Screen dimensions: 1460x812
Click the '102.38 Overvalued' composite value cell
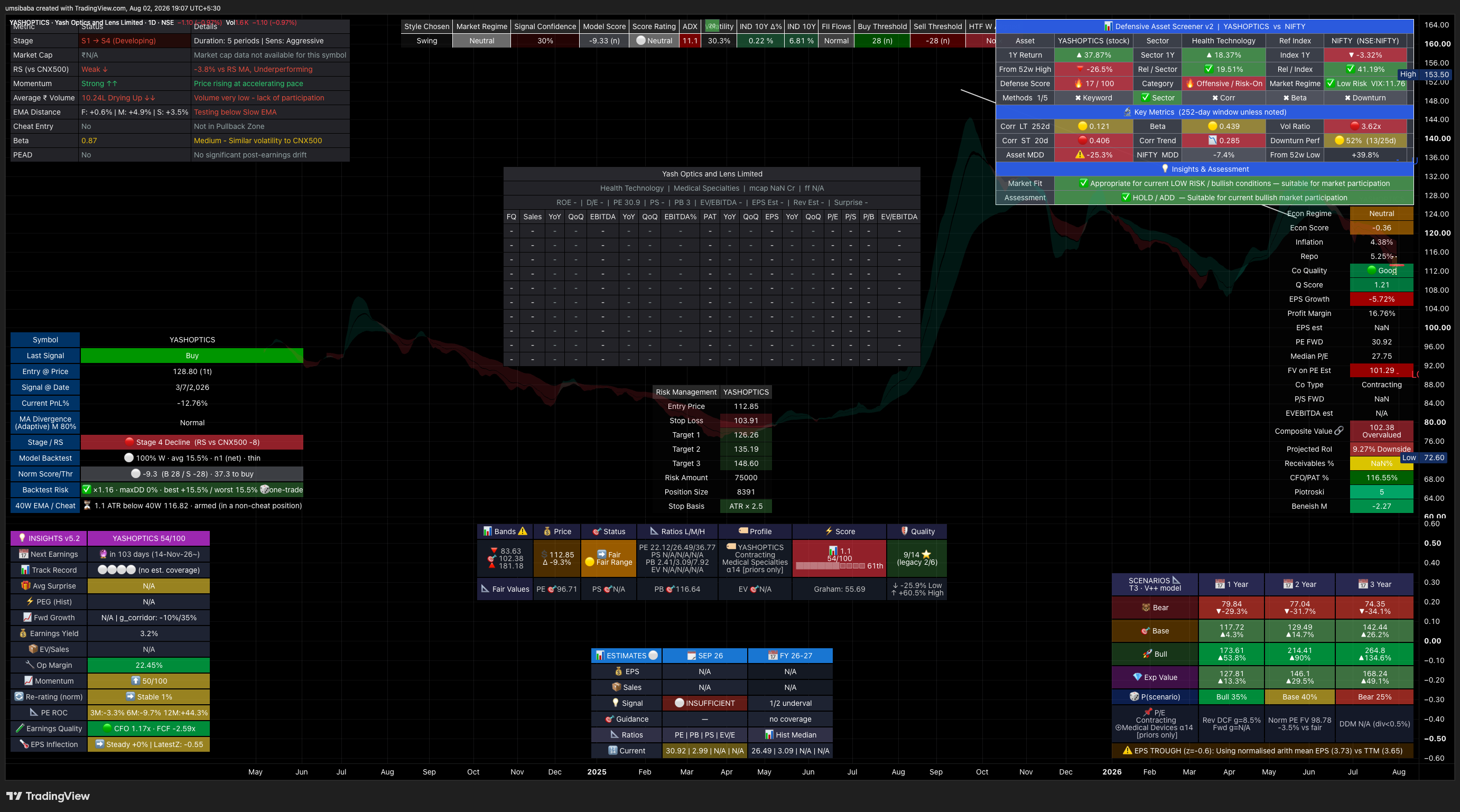pyautogui.click(x=1382, y=431)
